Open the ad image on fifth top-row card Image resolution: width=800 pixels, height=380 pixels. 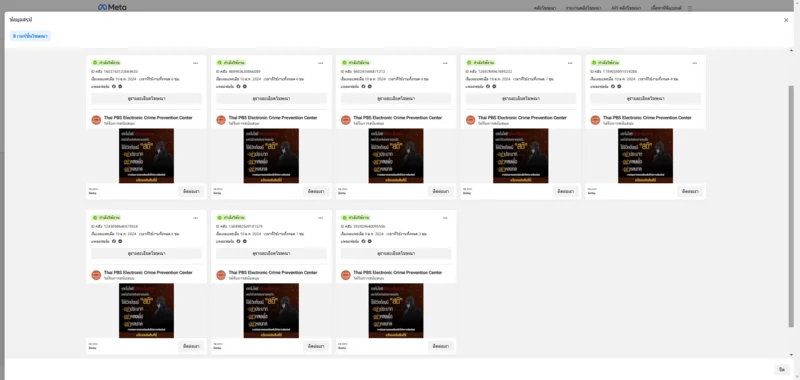(645, 156)
